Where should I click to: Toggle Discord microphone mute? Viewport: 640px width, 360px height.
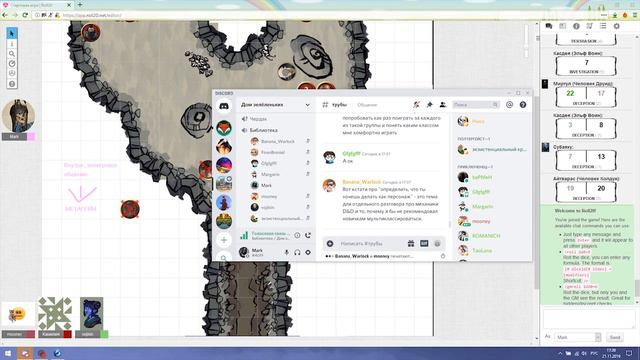[x=287, y=253]
